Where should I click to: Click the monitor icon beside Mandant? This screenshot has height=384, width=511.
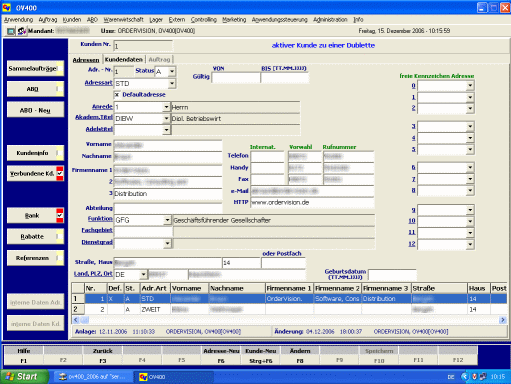(x=11, y=31)
